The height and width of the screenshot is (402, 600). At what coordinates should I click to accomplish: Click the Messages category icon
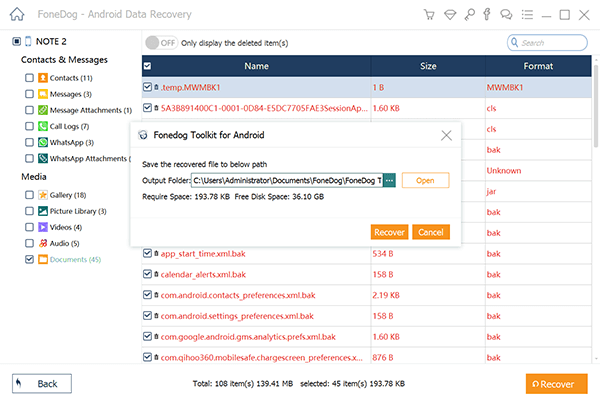[x=43, y=94]
